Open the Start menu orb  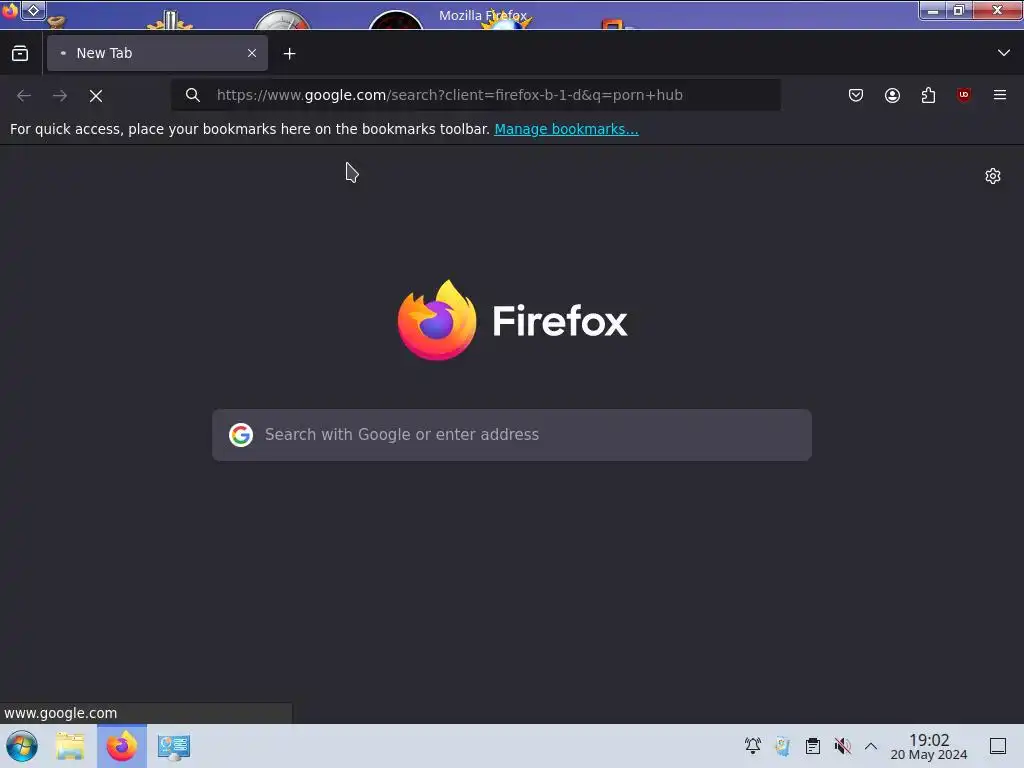click(x=22, y=746)
